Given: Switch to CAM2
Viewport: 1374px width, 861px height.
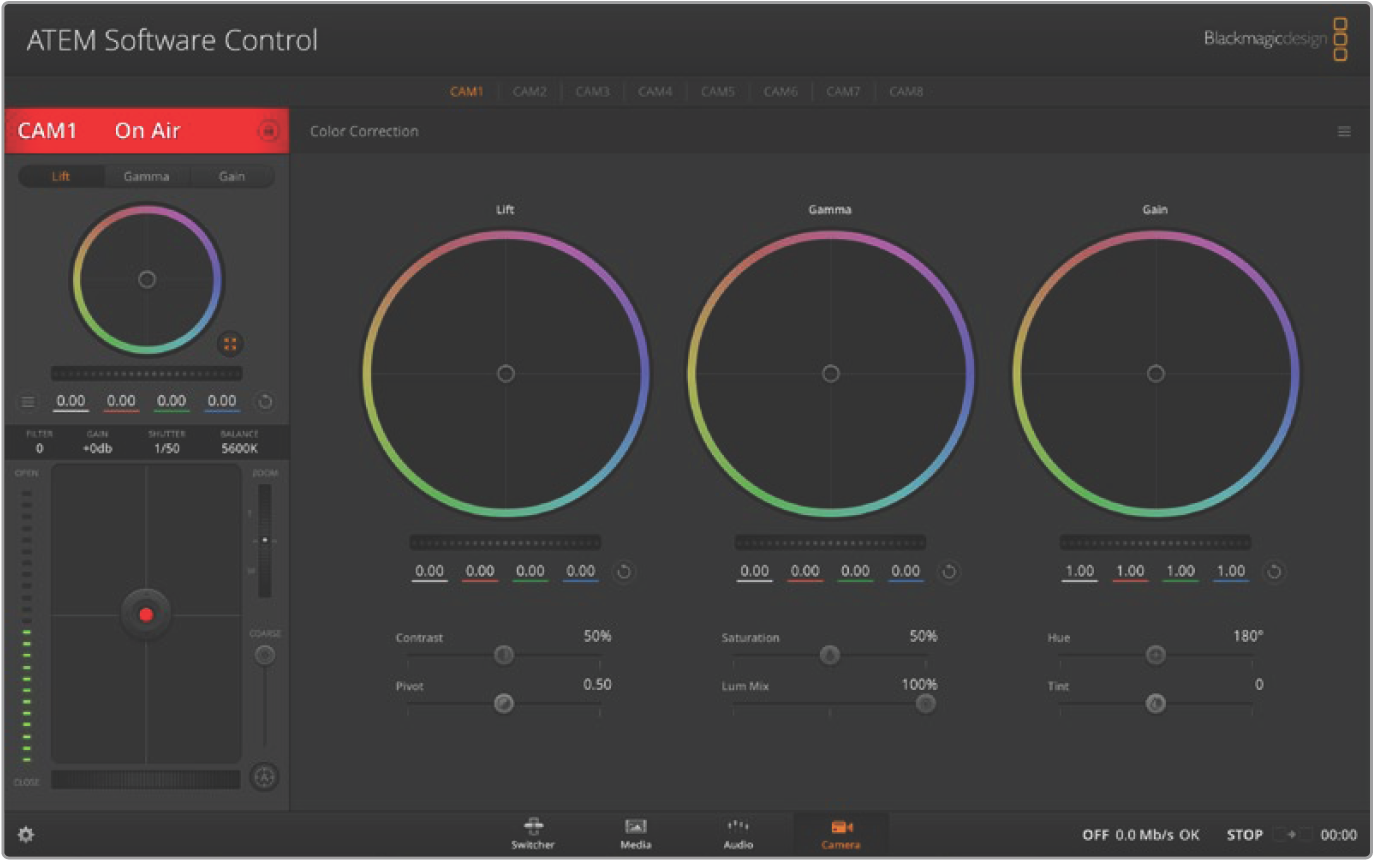Looking at the screenshot, I should (x=529, y=91).
